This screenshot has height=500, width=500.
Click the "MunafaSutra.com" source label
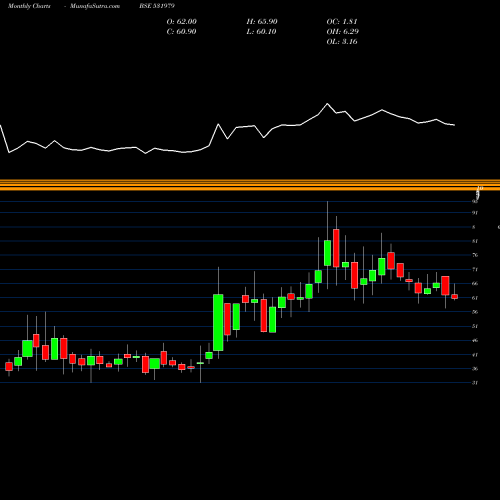click(95, 6)
